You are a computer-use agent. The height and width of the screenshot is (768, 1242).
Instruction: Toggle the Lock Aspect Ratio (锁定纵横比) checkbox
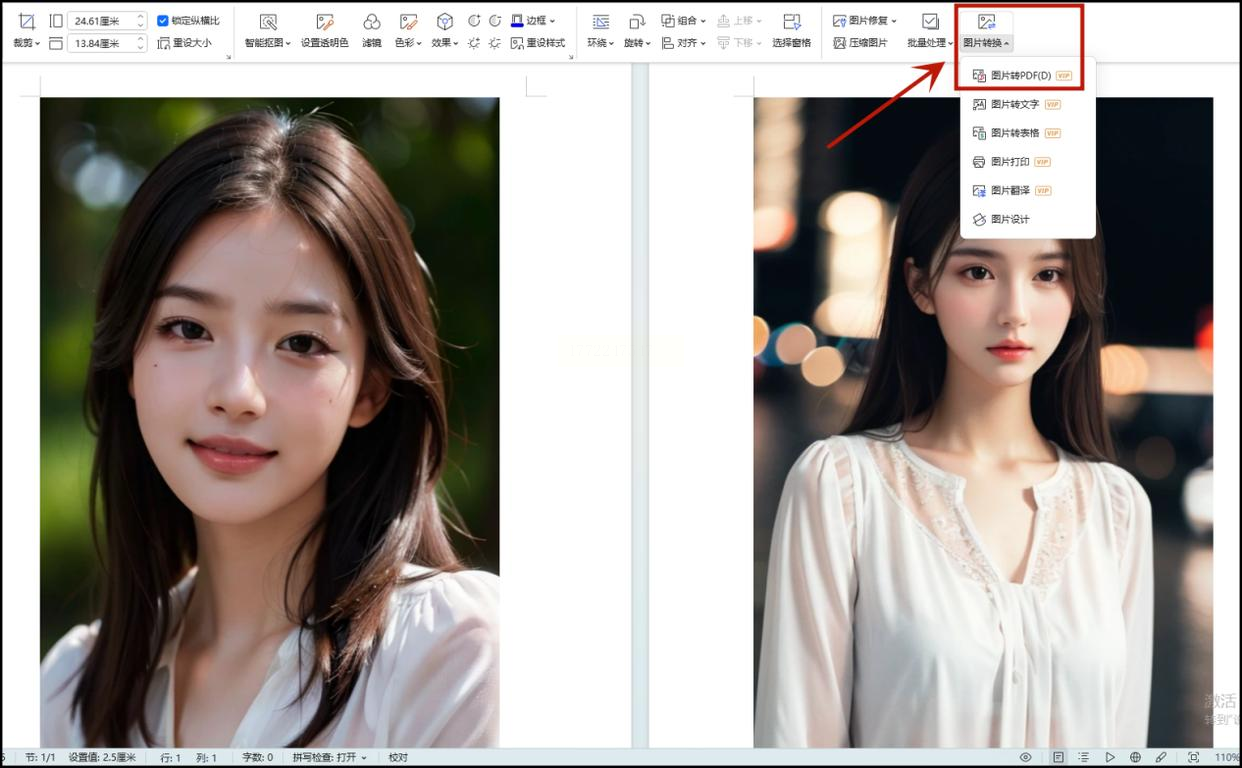163,20
